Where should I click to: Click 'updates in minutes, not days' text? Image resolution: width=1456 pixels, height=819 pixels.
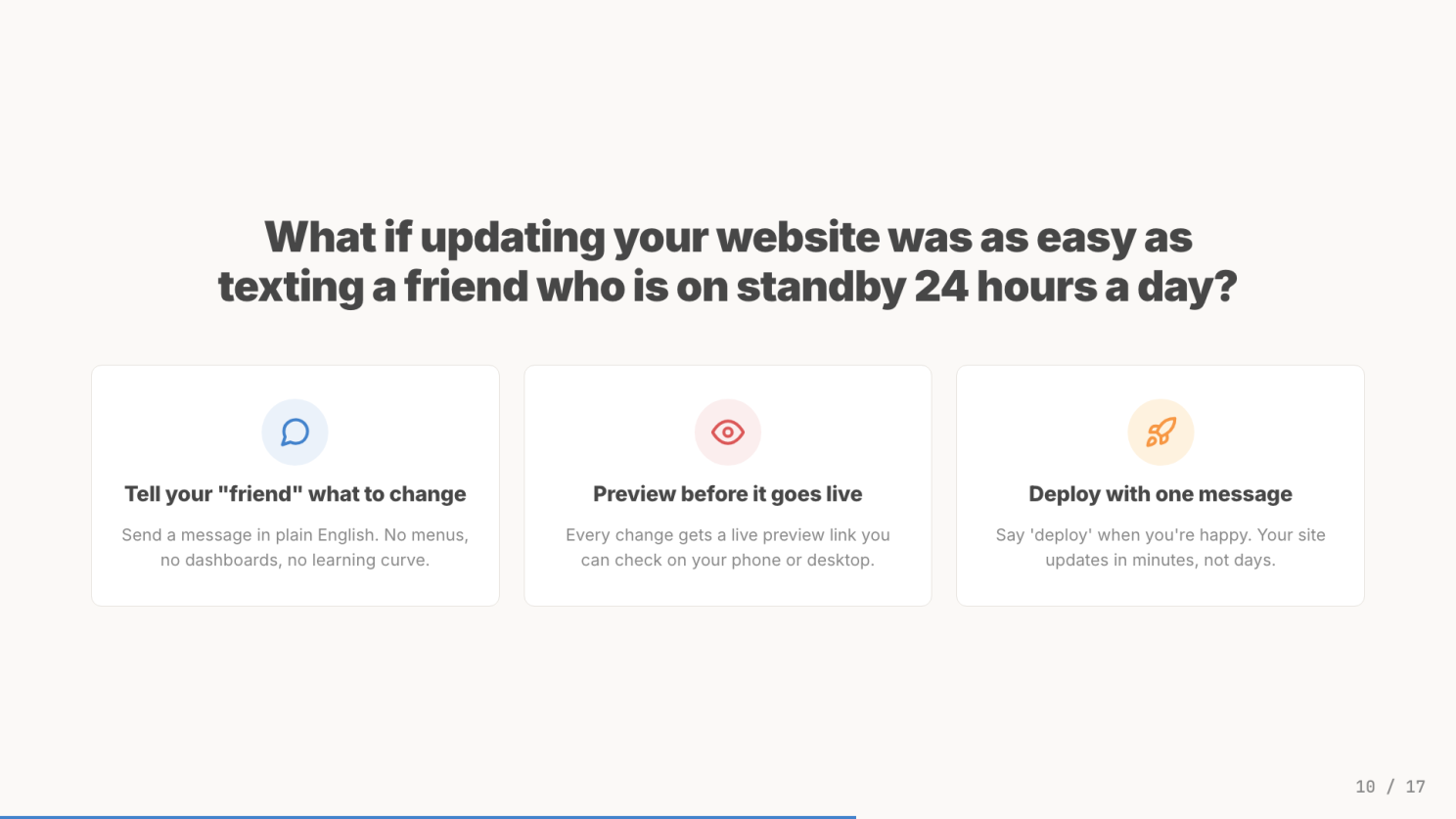(x=1160, y=561)
